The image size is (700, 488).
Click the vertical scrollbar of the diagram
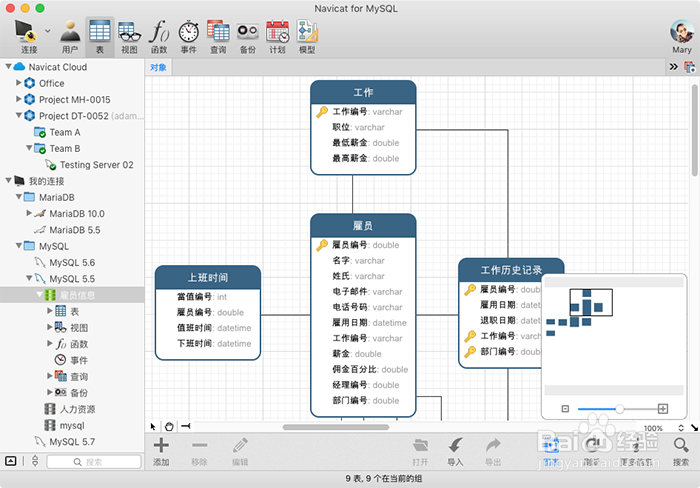coord(694,129)
